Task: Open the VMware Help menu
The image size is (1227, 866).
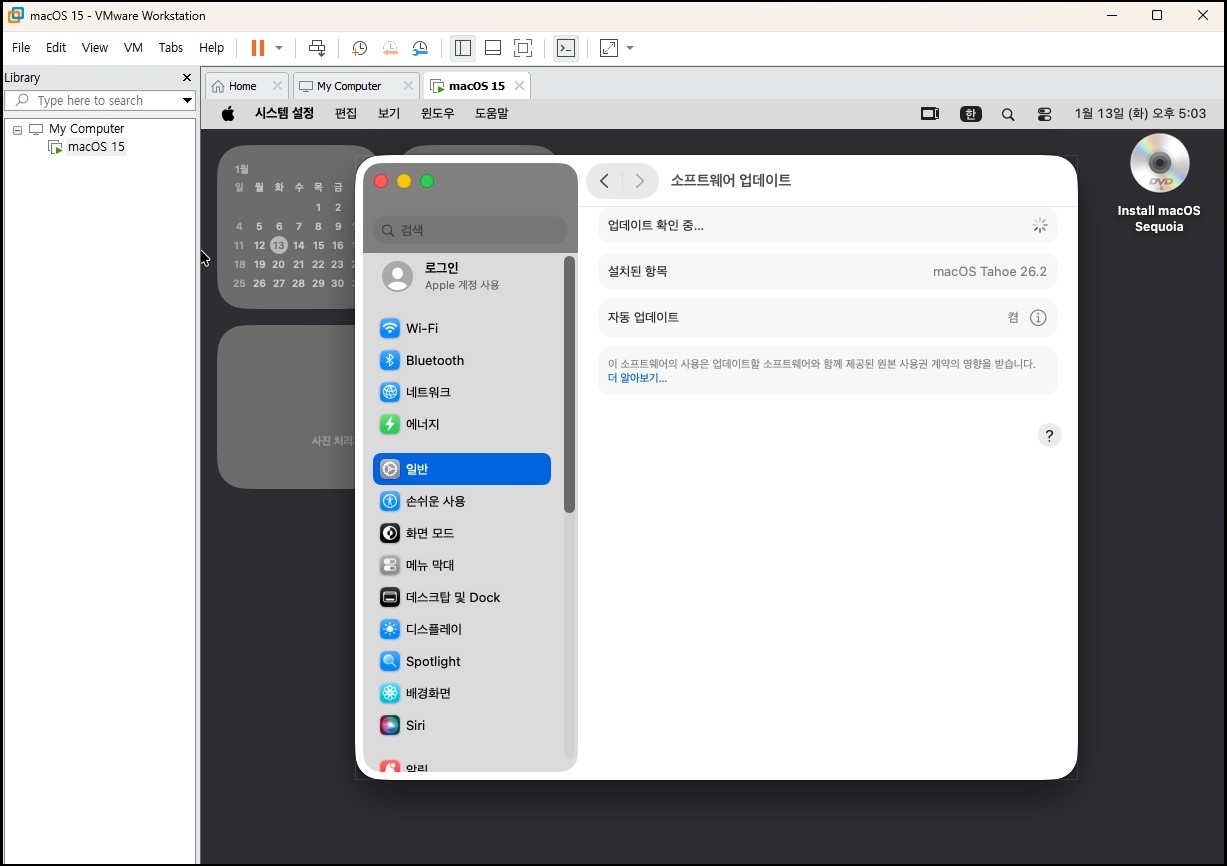Action: tap(211, 48)
